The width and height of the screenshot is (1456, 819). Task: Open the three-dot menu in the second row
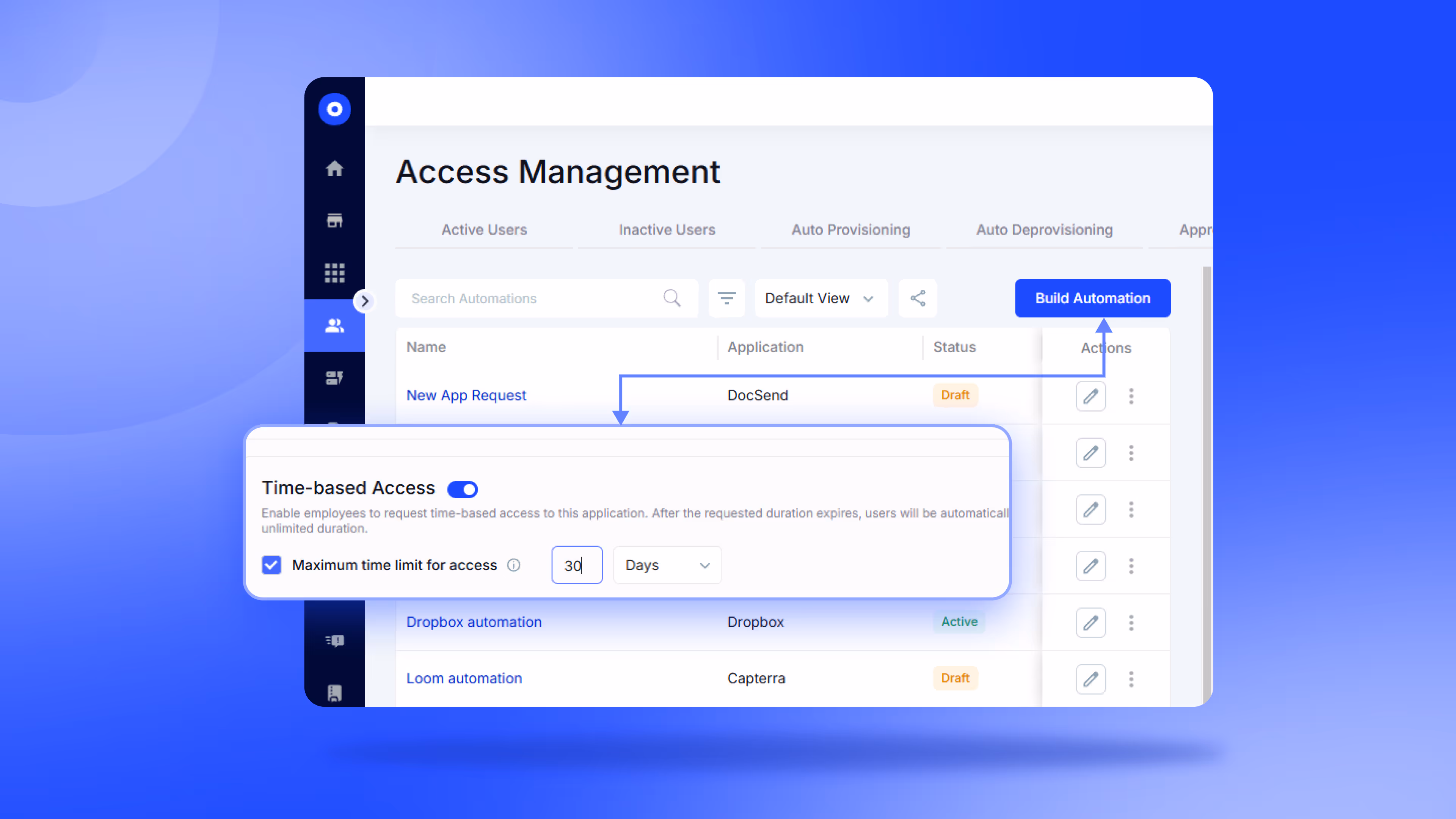[1131, 453]
